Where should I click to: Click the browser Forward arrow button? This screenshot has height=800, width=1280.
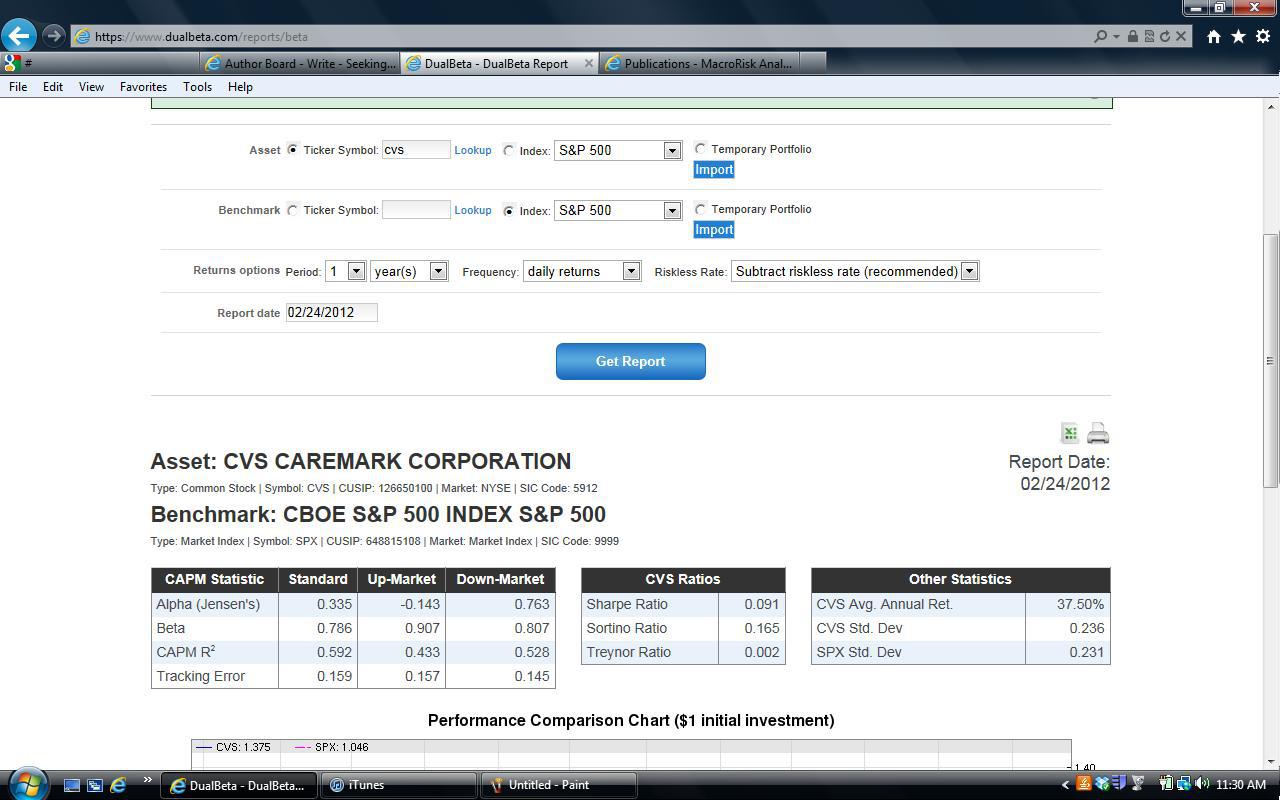pyautogui.click(x=53, y=36)
